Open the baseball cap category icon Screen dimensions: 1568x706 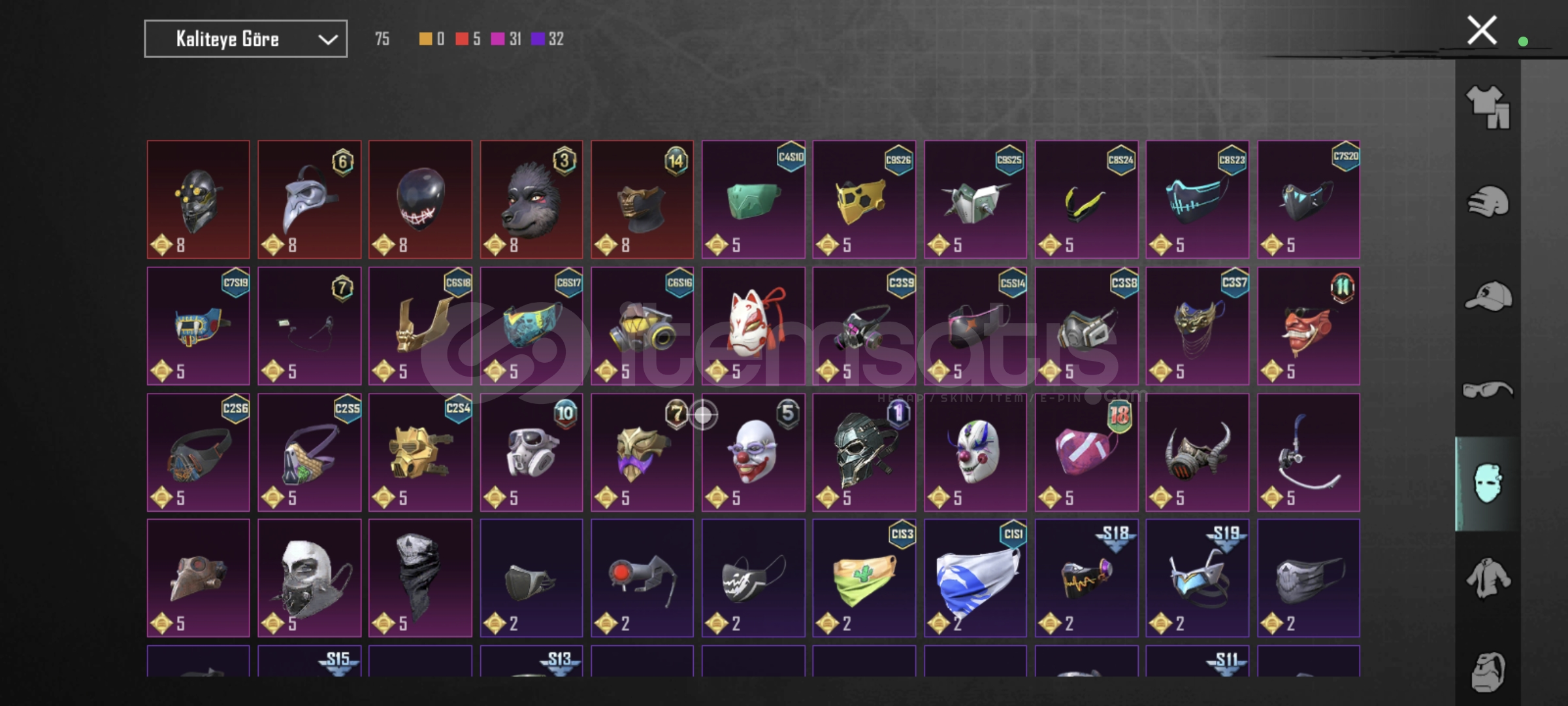1488,295
